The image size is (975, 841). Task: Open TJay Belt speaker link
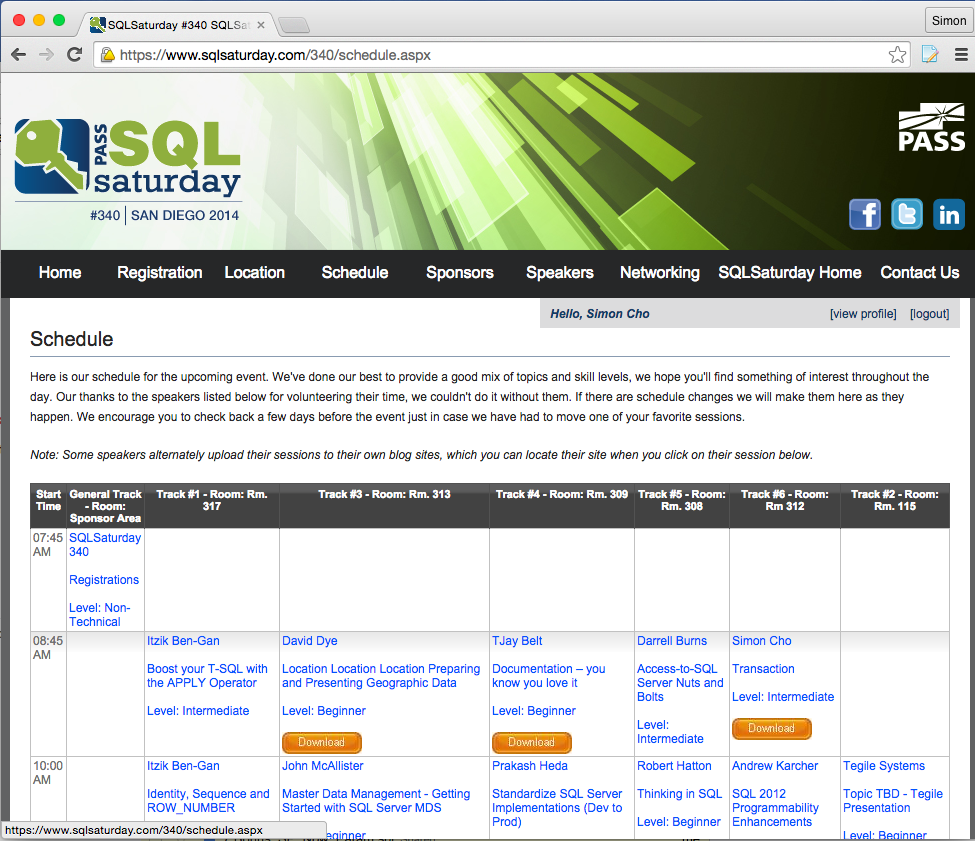[x=517, y=641]
